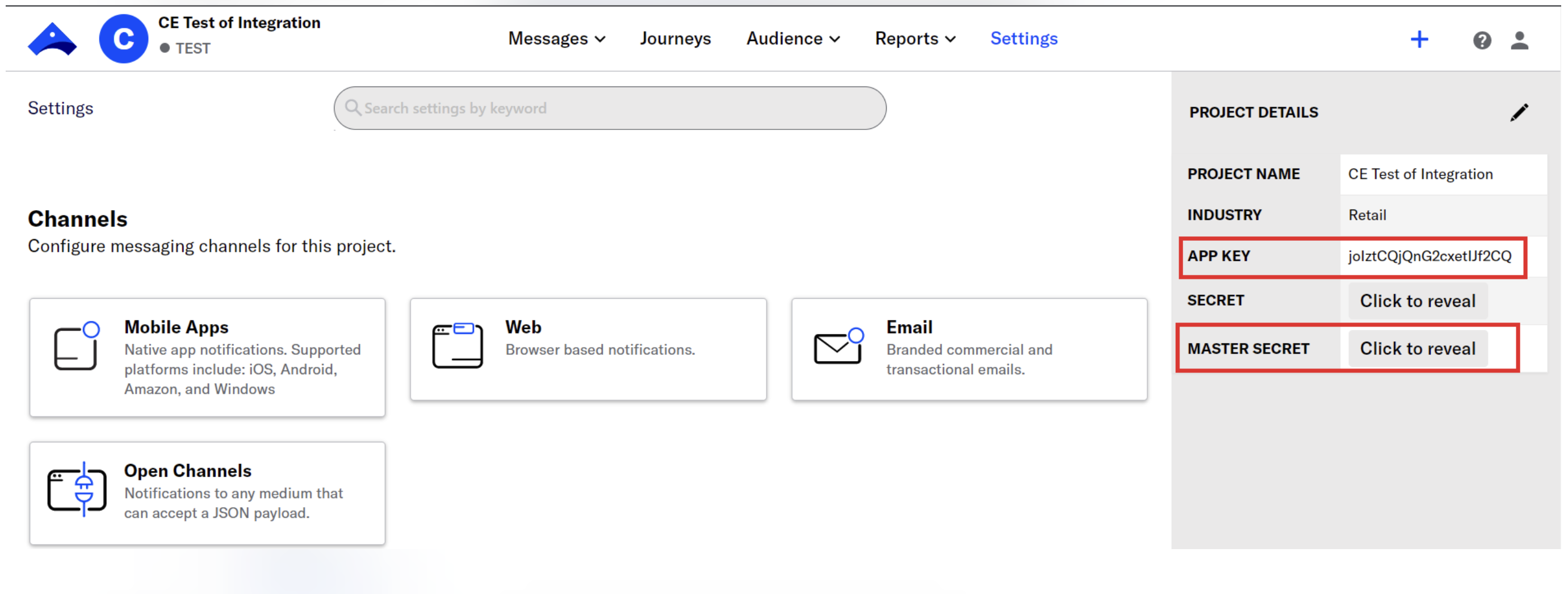Click the INDUSTRY label
1568x594 pixels.
click(1224, 215)
